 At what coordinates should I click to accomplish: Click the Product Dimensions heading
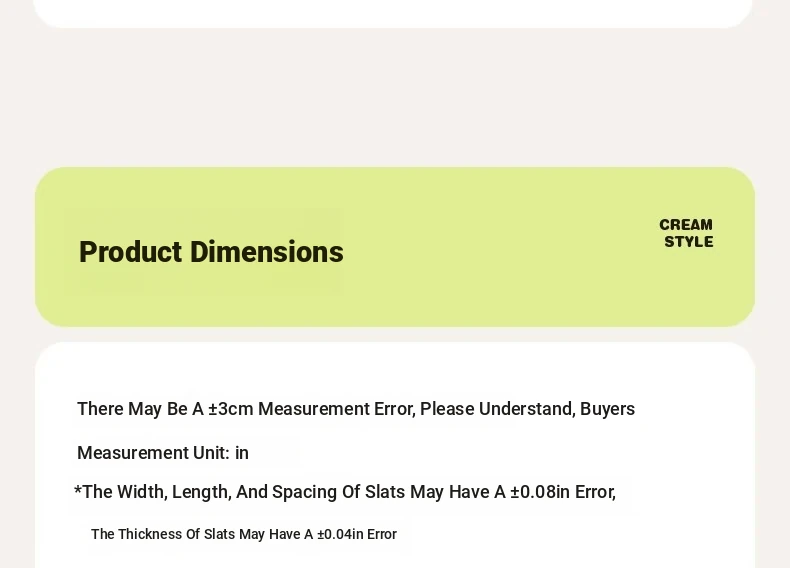tap(211, 252)
